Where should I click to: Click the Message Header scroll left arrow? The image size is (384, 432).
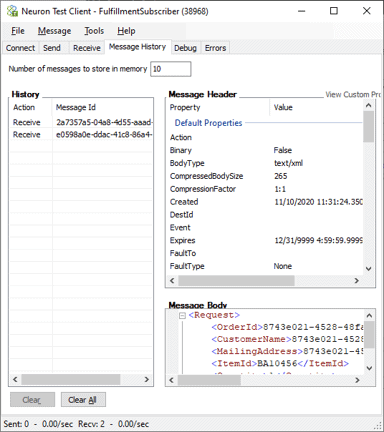(x=172, y=281)
